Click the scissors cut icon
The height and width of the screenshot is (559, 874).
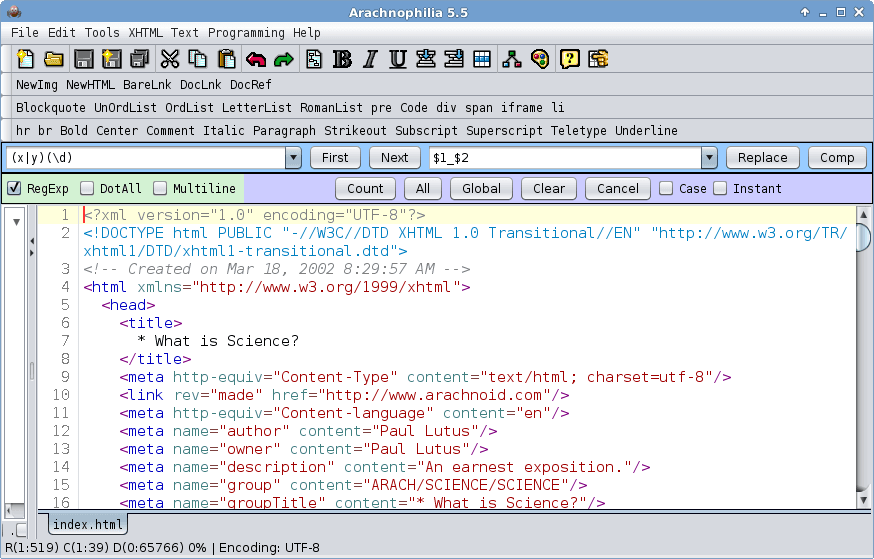[169, 59]
